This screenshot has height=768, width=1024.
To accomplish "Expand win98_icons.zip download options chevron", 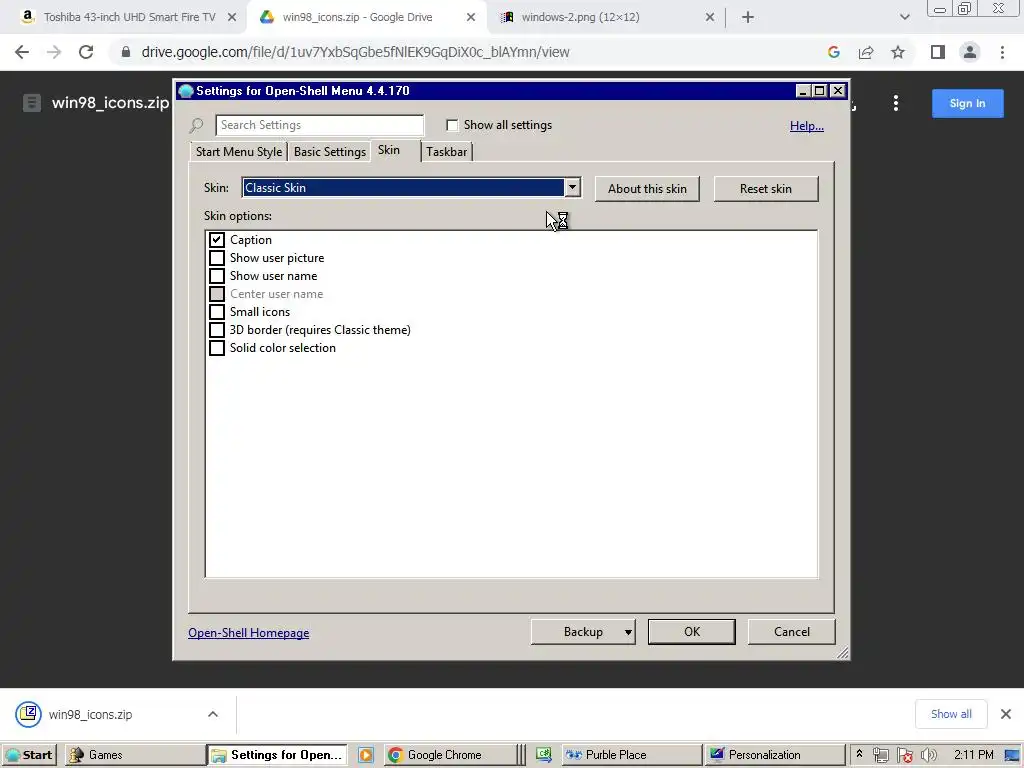I will pos(213,714).
